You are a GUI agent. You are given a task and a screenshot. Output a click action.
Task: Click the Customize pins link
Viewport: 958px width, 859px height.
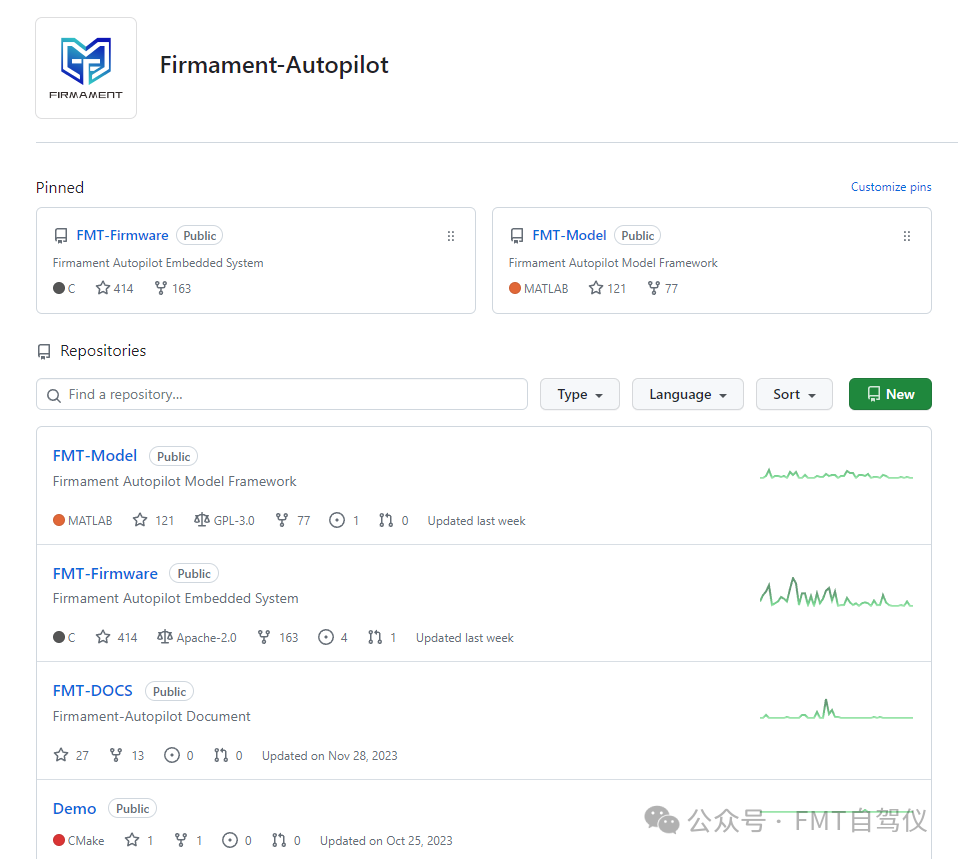(890, 187)
